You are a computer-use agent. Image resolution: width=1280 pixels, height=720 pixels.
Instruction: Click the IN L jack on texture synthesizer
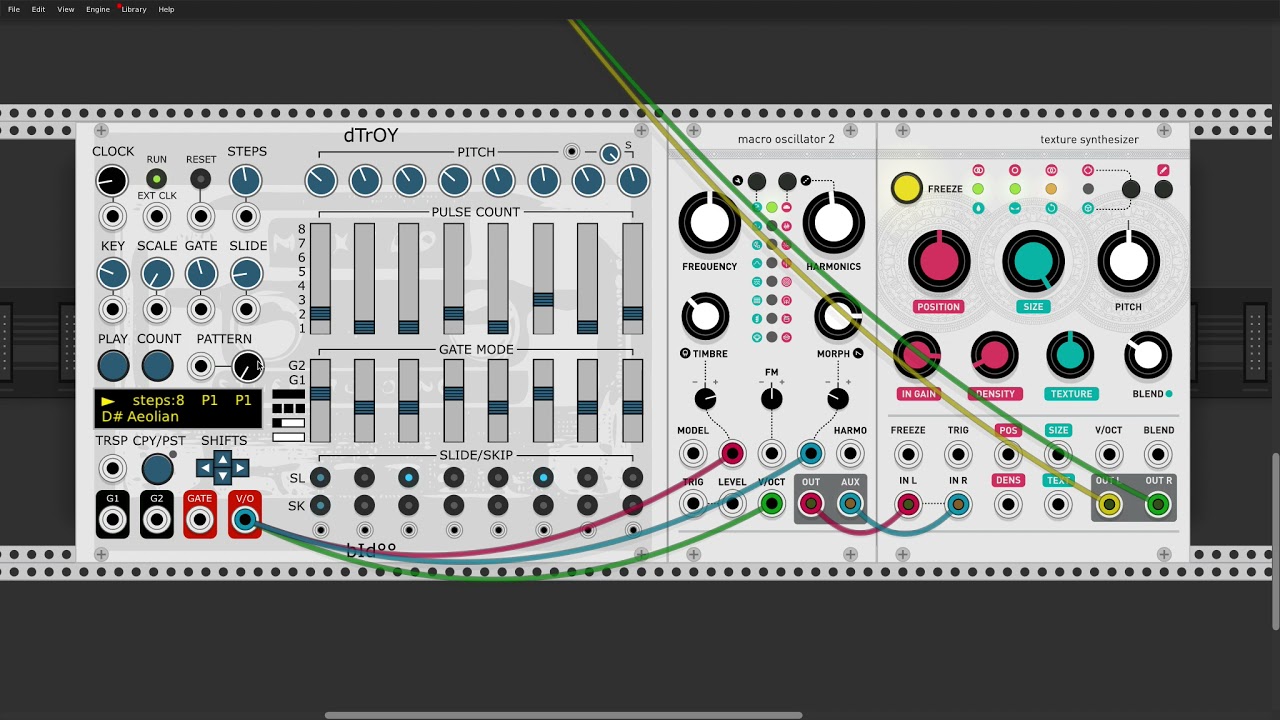tap(908, 505)
